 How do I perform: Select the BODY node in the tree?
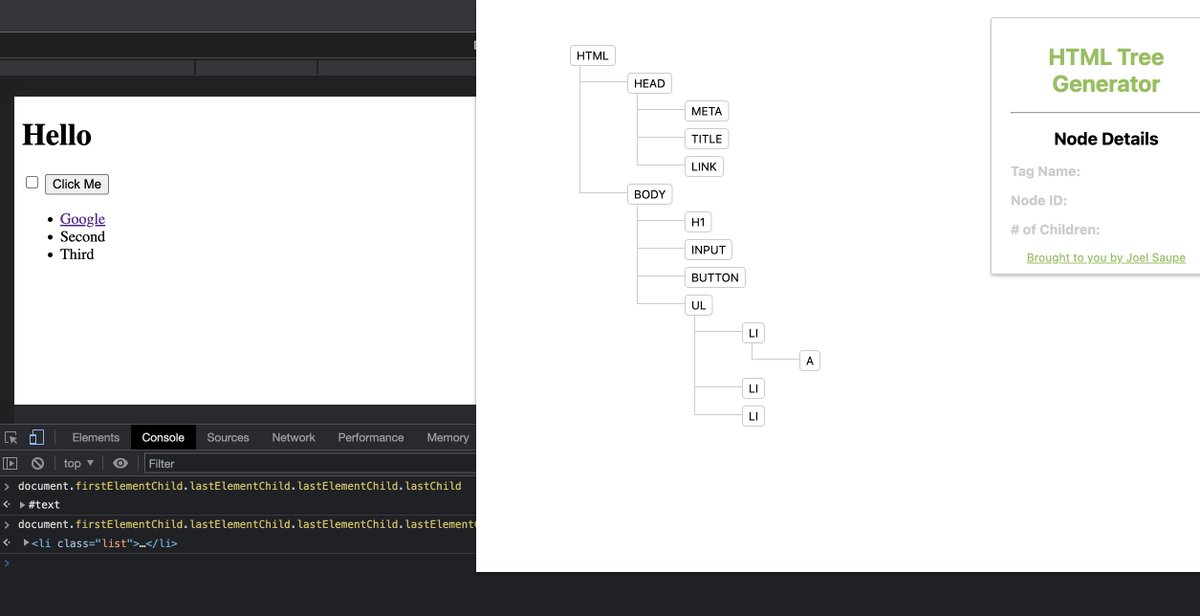[x=649, y=194]
